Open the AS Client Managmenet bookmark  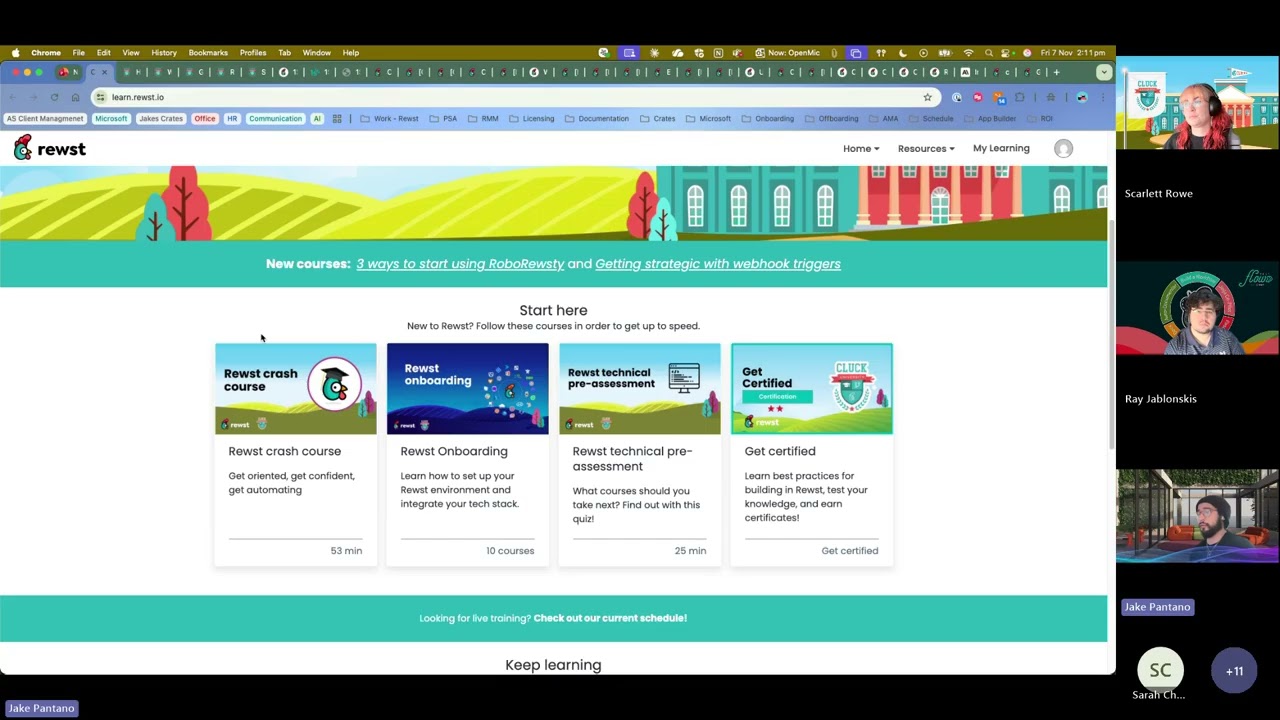click(x=45, y=118)
